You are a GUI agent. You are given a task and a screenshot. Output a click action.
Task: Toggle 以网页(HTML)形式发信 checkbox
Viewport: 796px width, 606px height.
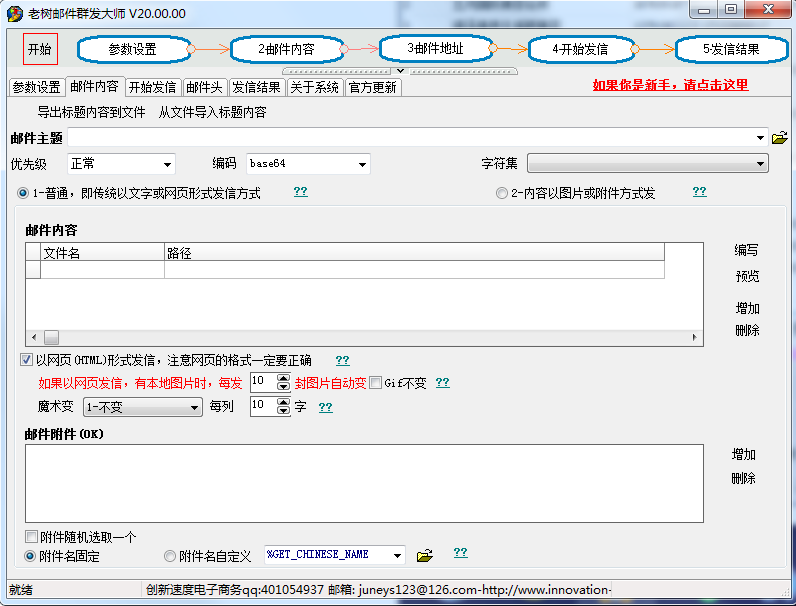pos(26,360)
